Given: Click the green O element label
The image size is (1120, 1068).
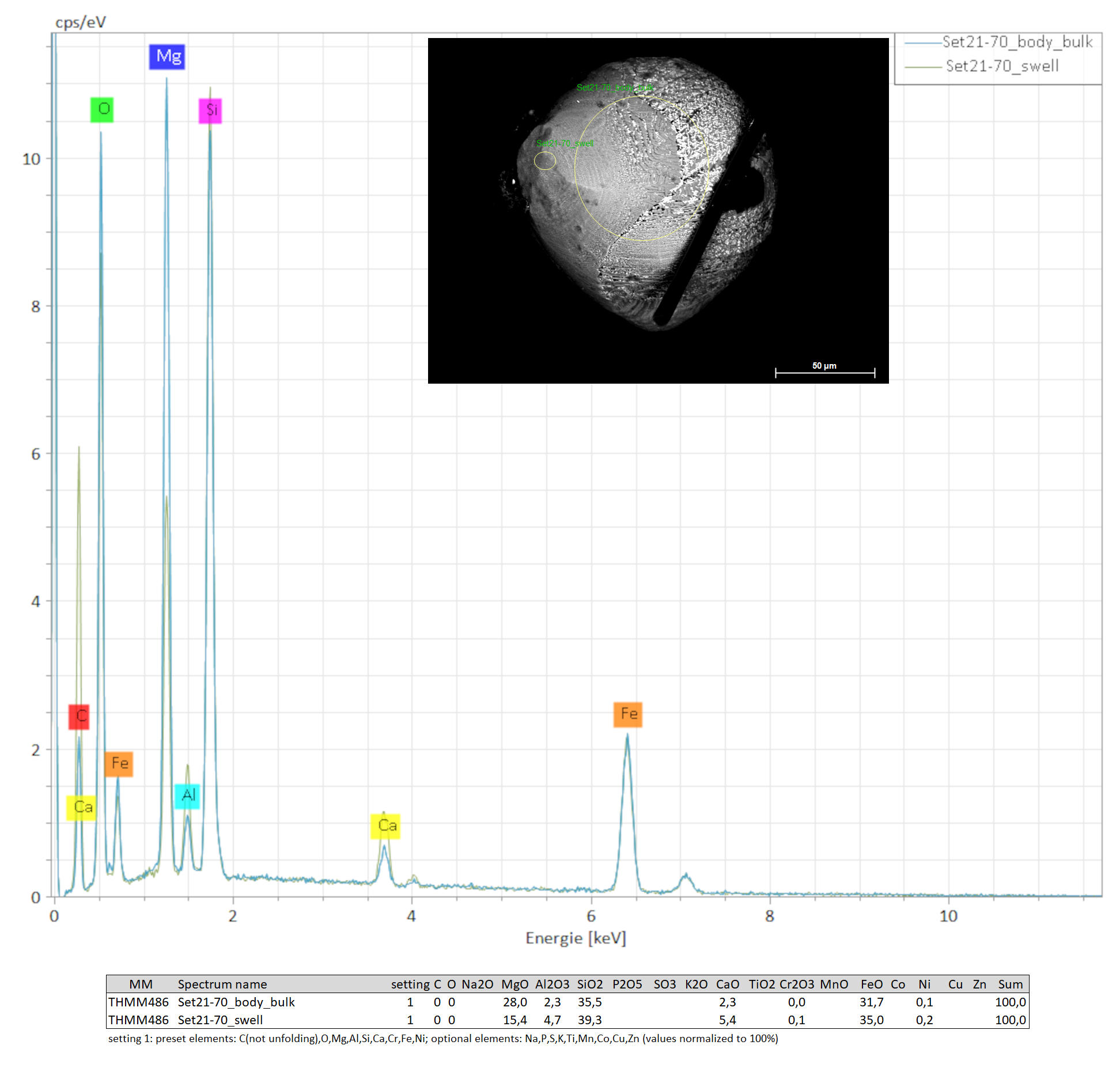Looking at the screenshot, I should coord(102,109).
